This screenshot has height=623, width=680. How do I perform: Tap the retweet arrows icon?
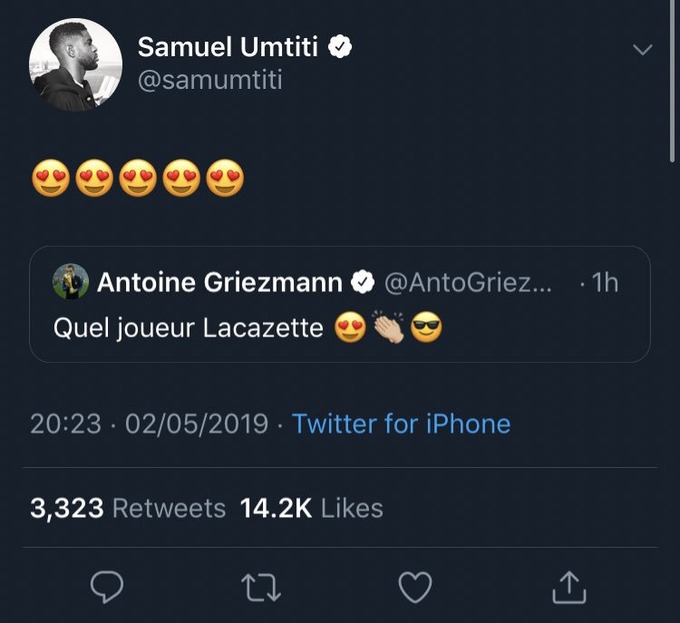261,588
